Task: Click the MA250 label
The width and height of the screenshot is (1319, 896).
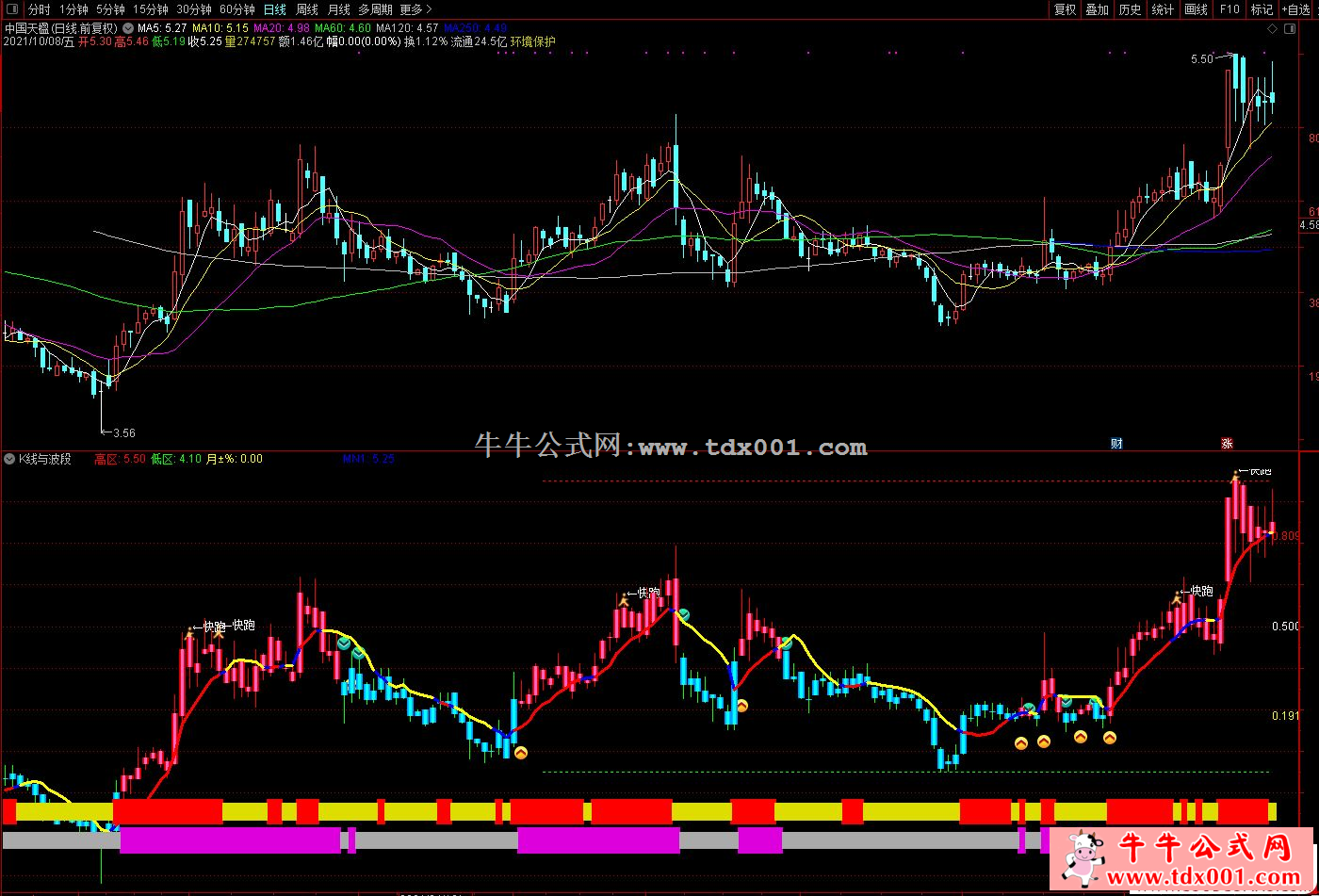Action: [x=475, y=28]
